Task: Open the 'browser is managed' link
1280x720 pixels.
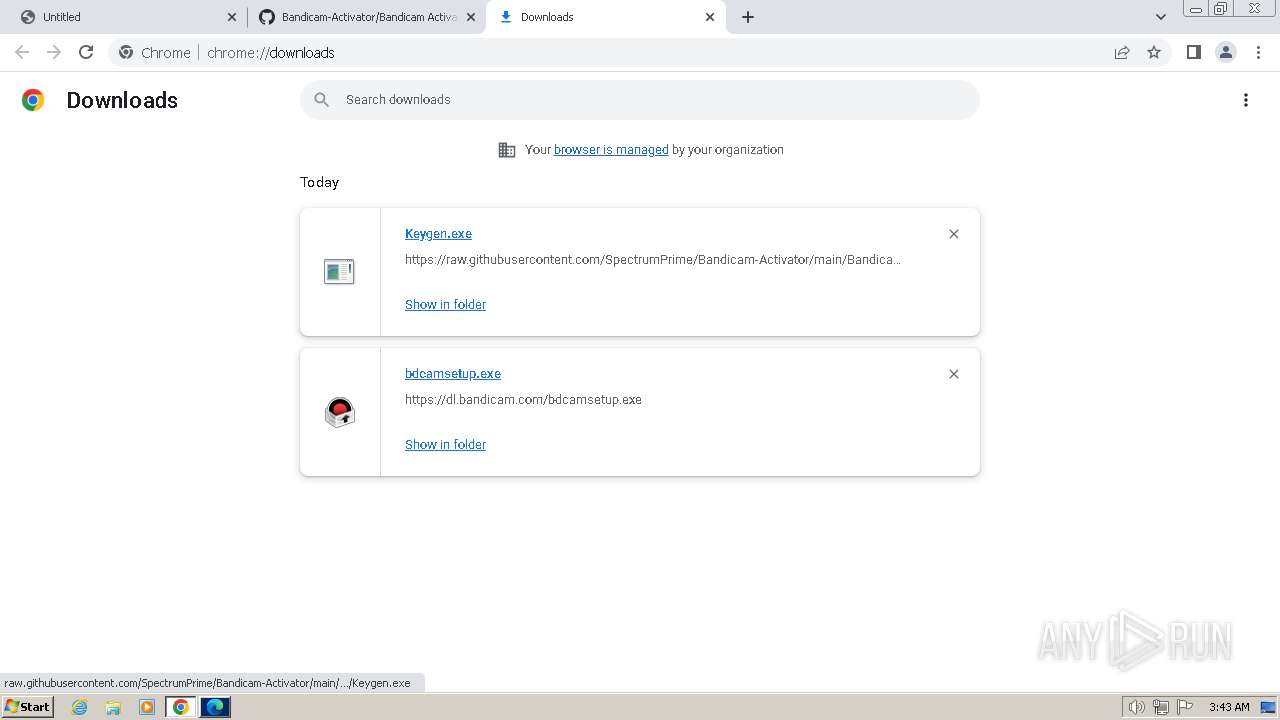Action: [611, 150]
